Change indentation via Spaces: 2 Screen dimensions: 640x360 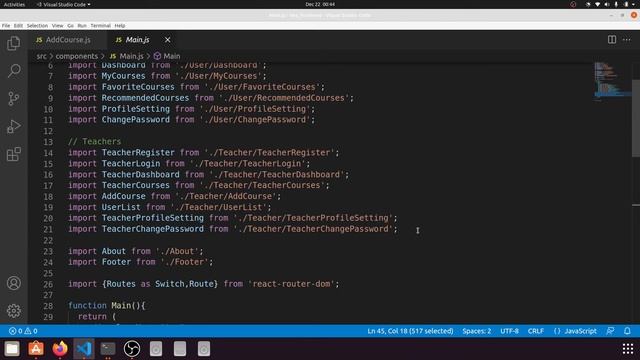pos(477,331)
